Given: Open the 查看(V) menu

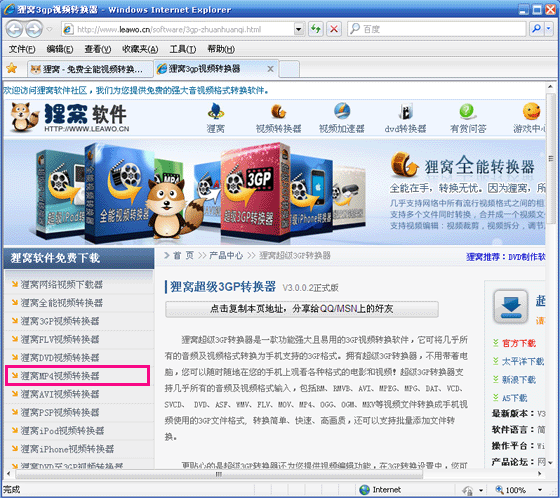Looking at the screenshot, I should 98,49.
